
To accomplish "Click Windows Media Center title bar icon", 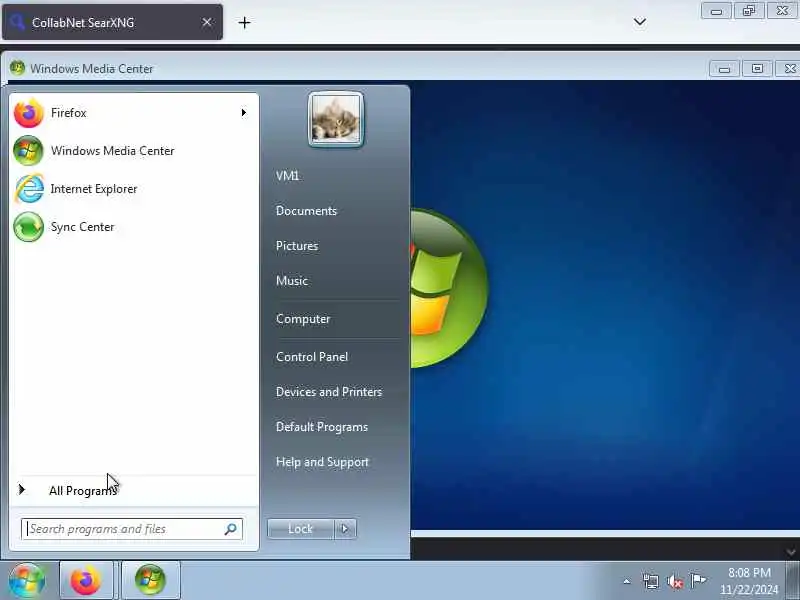I will 17,68.
